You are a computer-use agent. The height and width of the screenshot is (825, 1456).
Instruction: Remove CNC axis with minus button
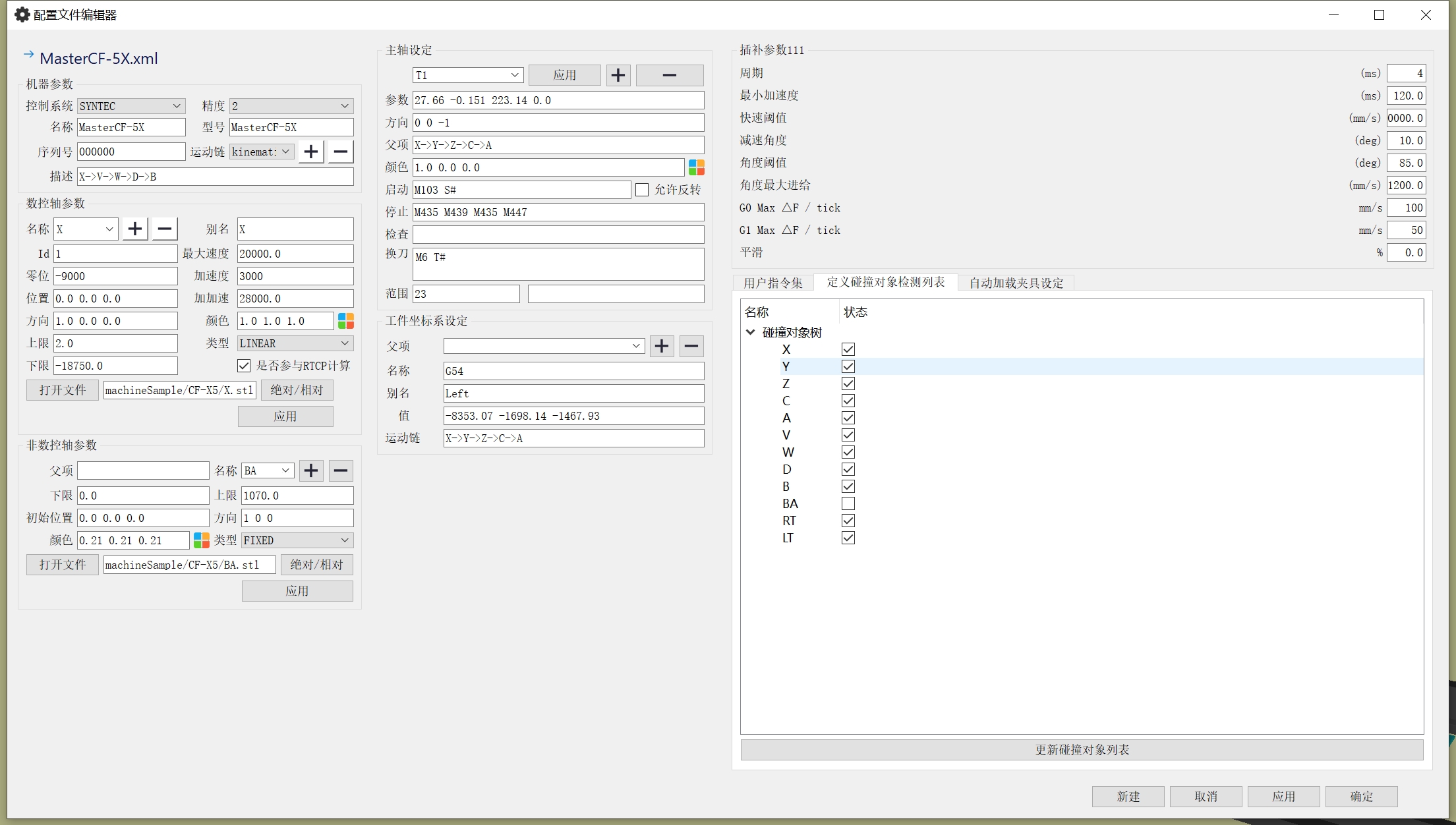click(165, 229)
